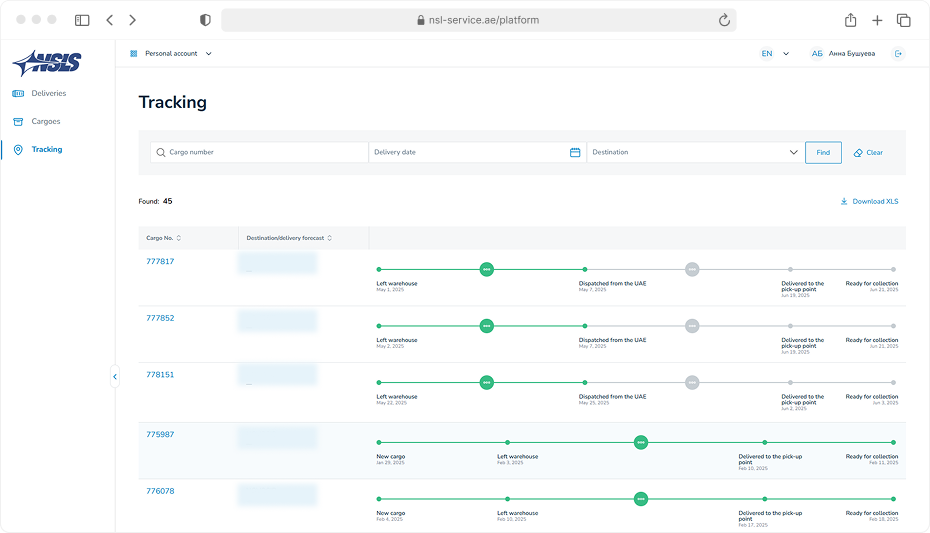Viewport: 930px width, 533px height.
Task: Sort by Cargo No. column header
Action: pos(164,238)
